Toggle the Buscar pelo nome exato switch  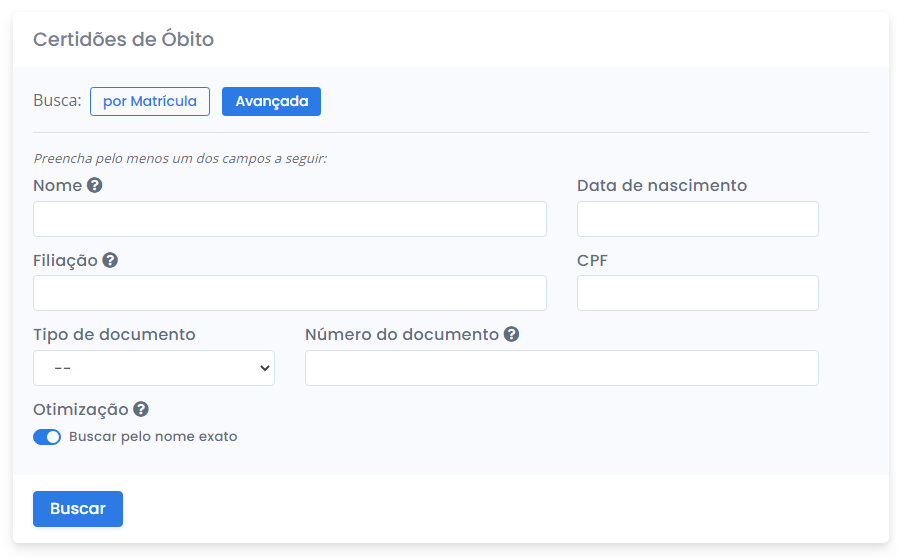pos(47,437)
